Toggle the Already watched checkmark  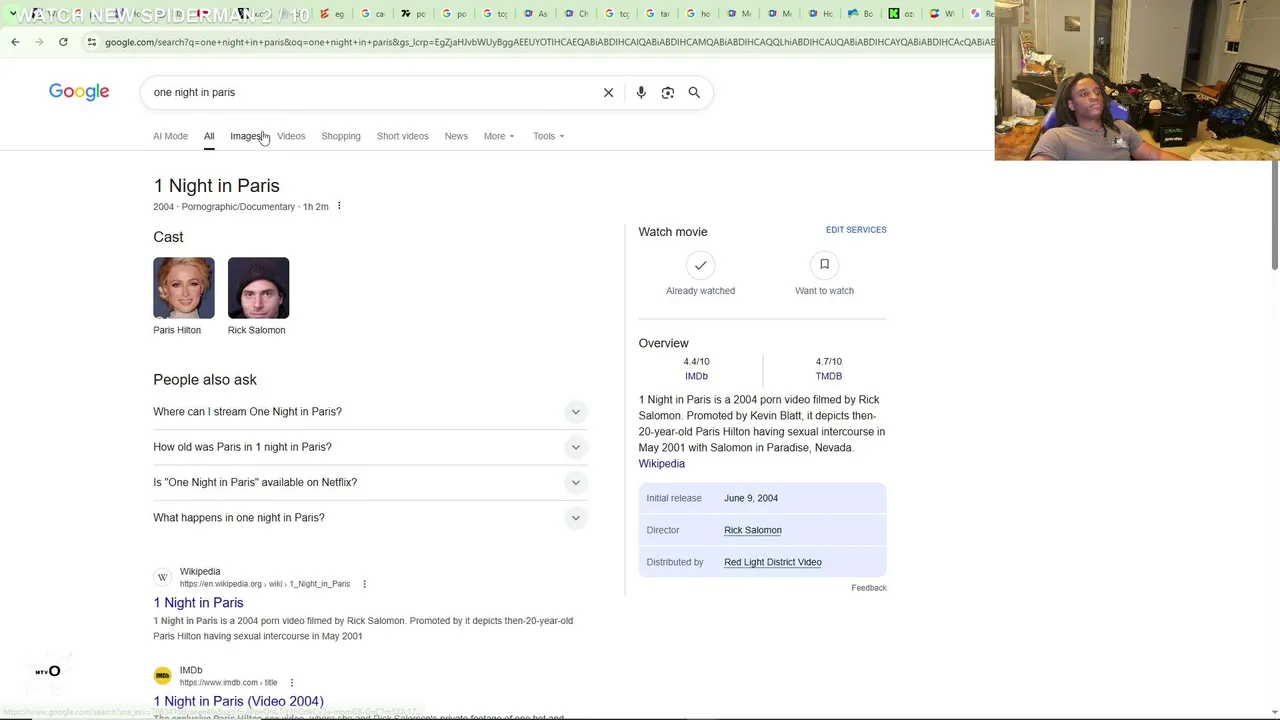coord(700,265)
